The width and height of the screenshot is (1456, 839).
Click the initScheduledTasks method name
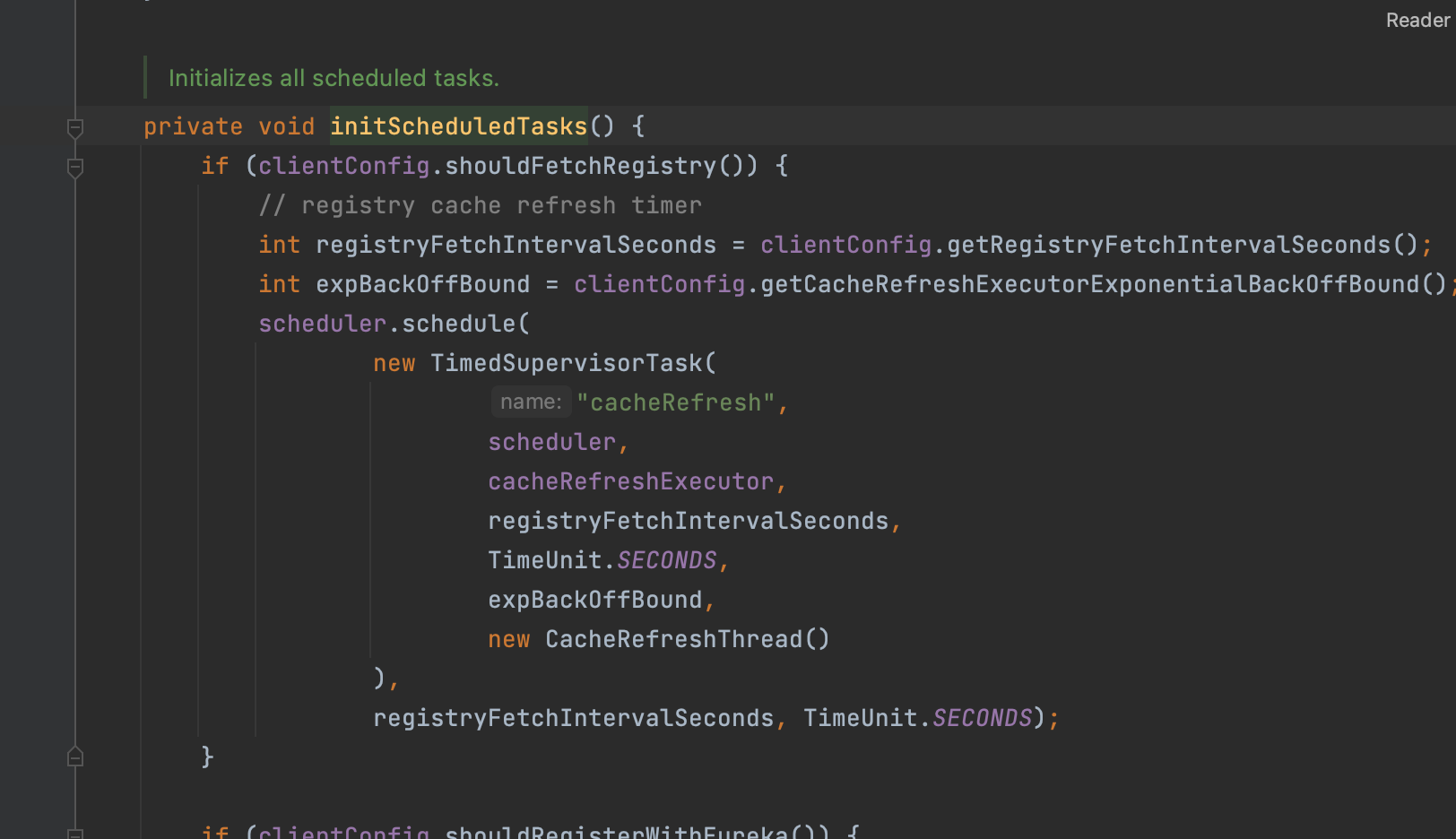[458, 126]
